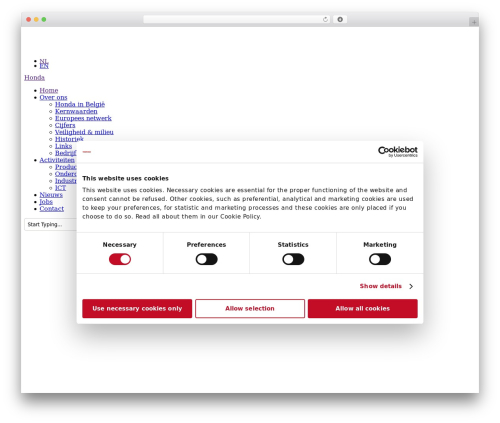Reload the page with the refresh icon

325,19
